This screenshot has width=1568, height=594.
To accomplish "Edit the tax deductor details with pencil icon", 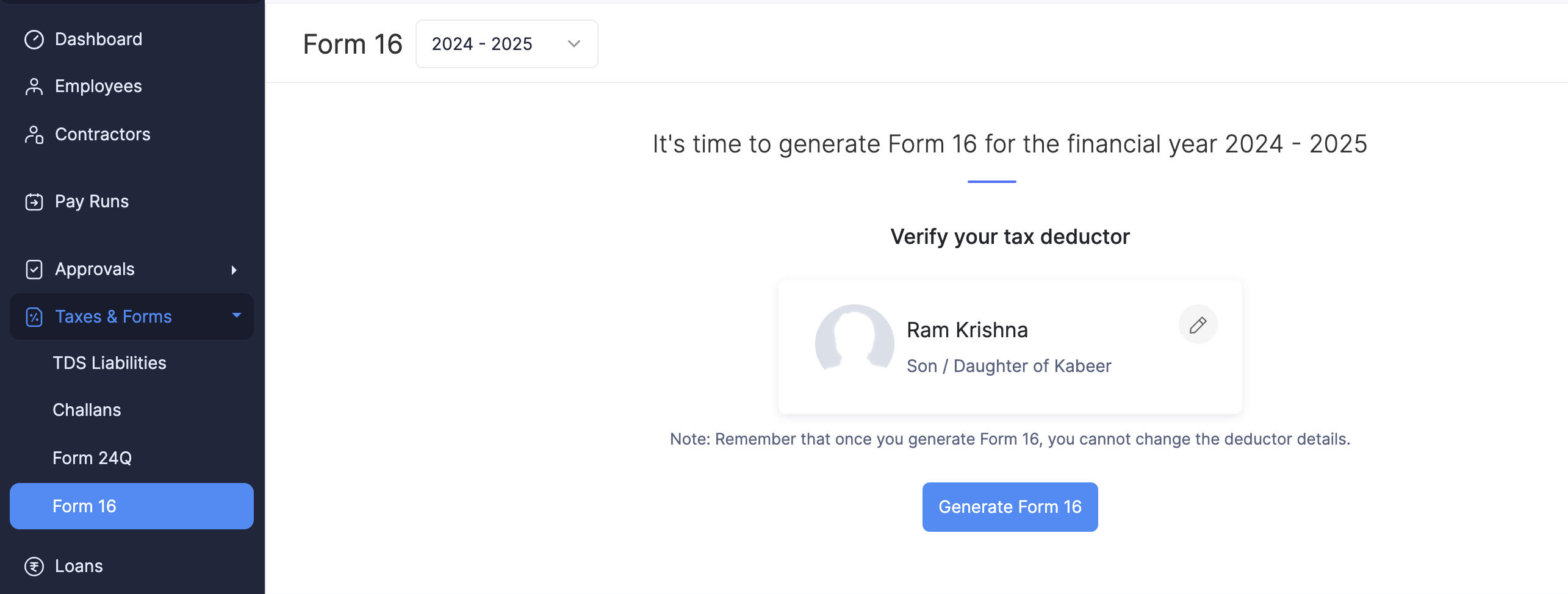I will pos(1198,324).
